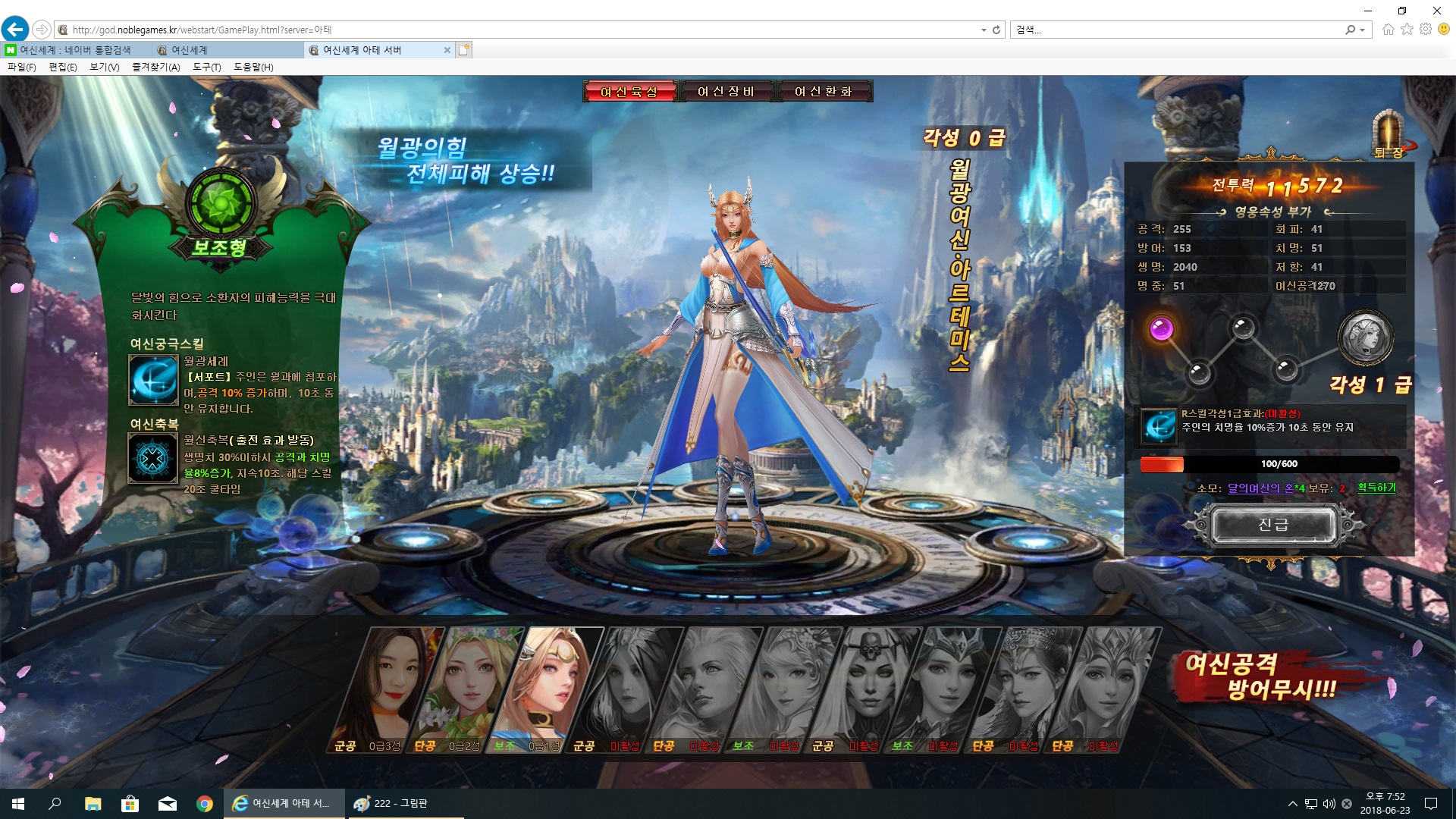Open the 보기(V) menu
Image resolution: width=1456 pixels, height=819 pixels.
(105, 67)
